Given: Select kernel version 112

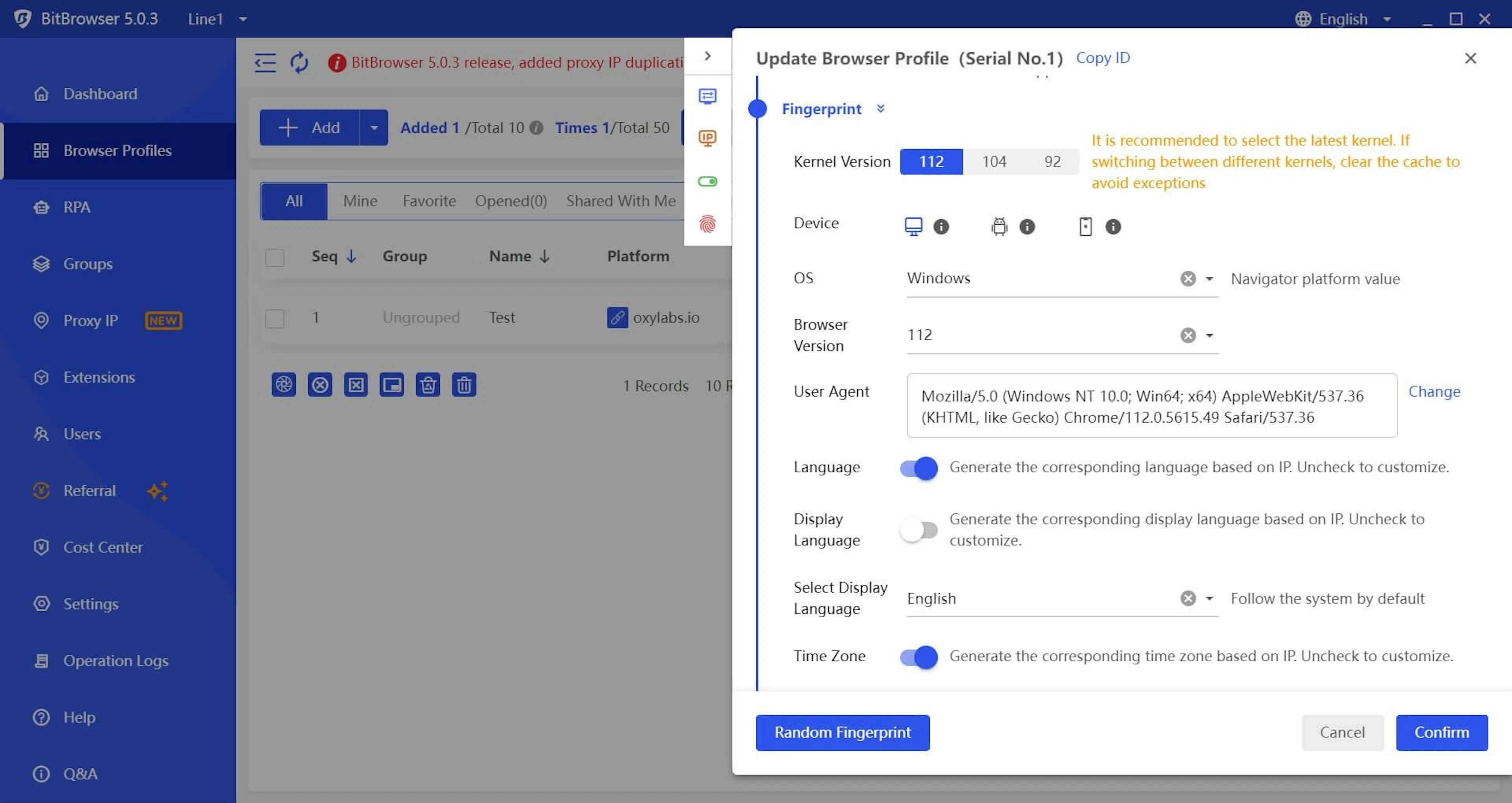Looking at the screenshot, I should click(x=931, y=161).
